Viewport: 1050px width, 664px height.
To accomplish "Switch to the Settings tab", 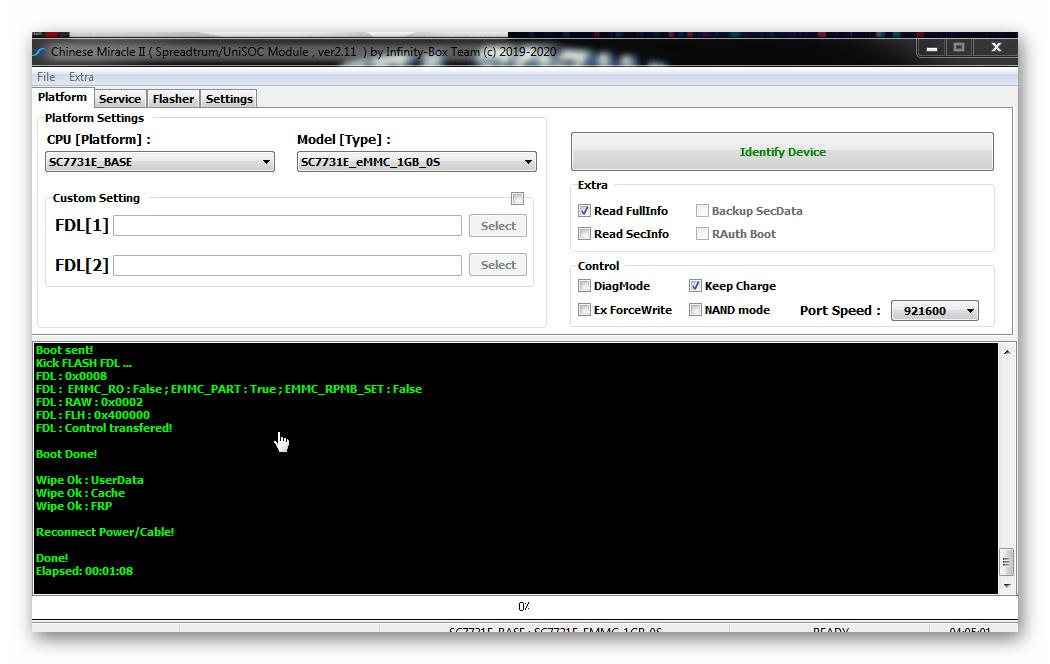I will (x=229, y=99).
